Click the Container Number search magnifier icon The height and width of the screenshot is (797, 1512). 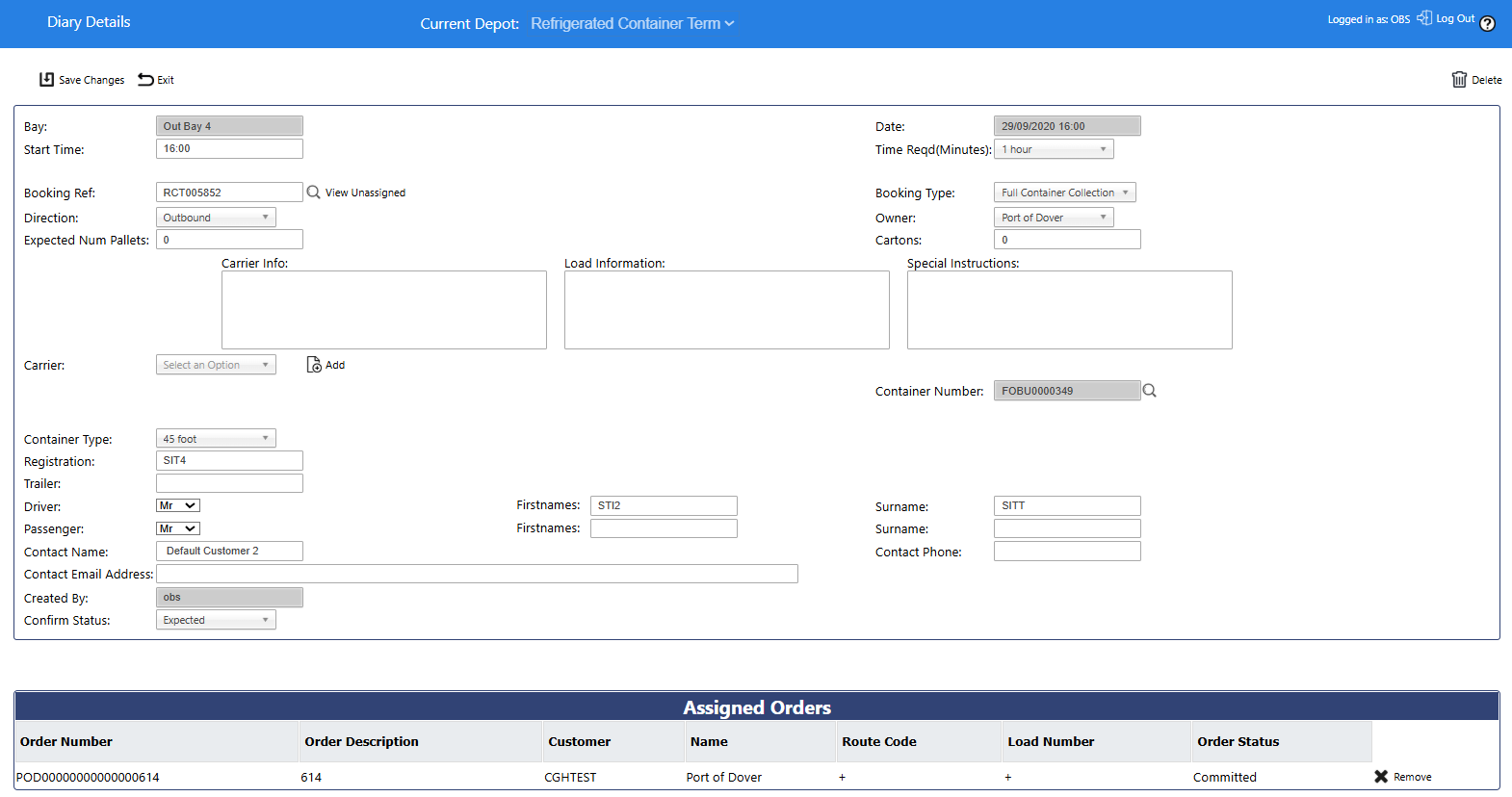click(1149, 391)
